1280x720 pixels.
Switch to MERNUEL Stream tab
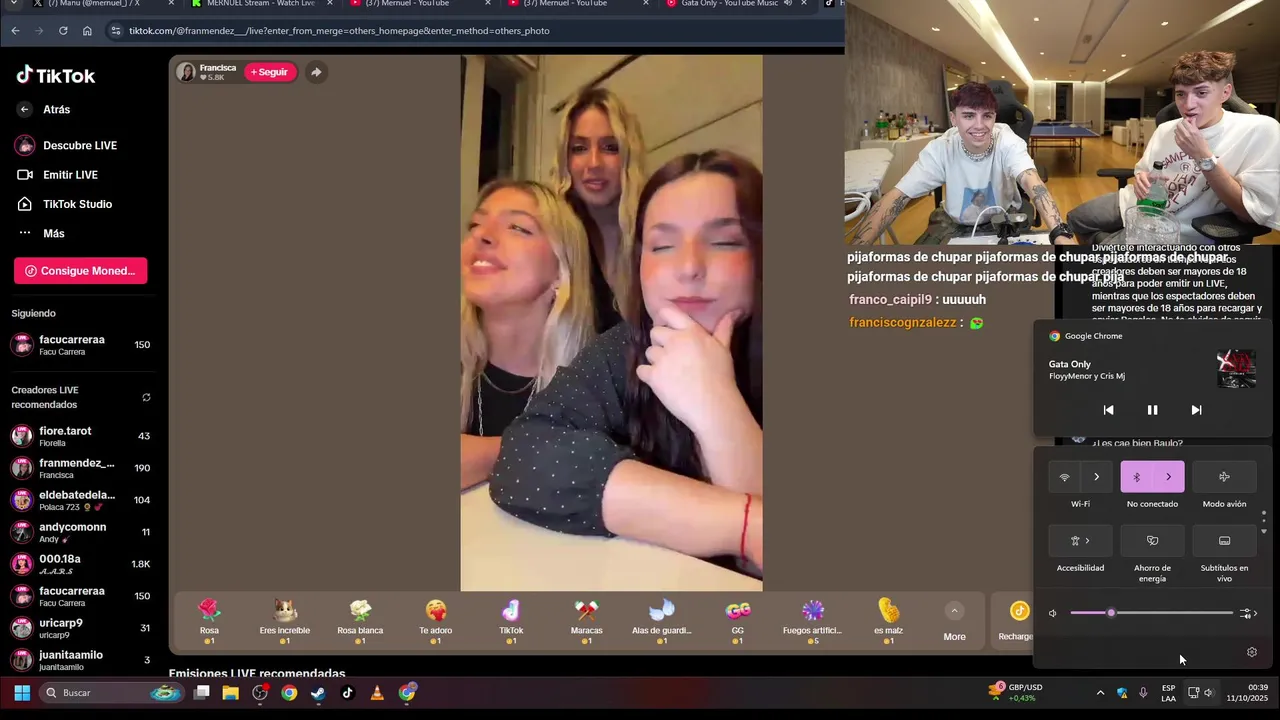coord(260,4)
